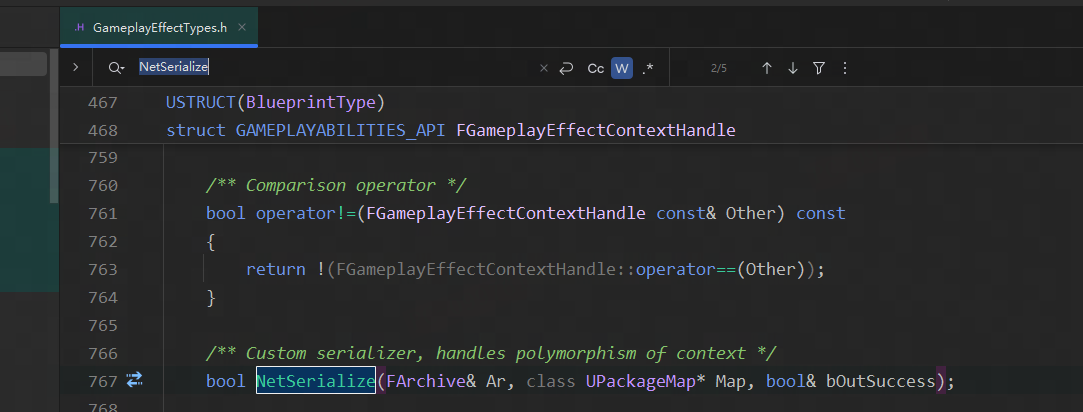
Task: Toggle Match Case (Cc) option
Action: [595, 68]
